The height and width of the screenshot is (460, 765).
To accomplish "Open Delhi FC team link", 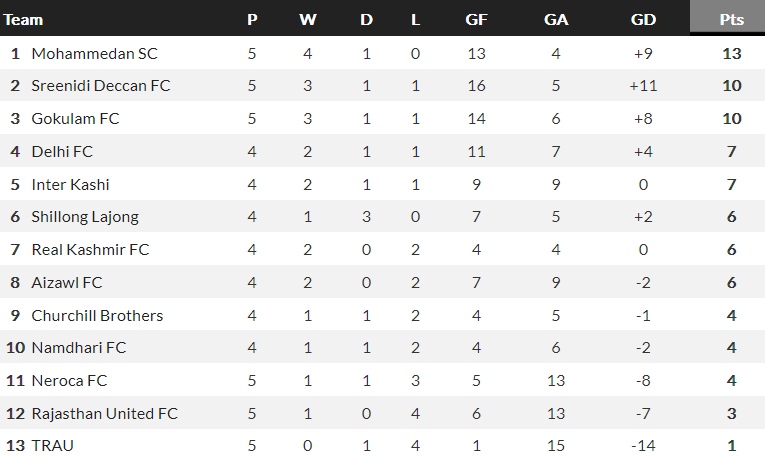I will [x=62, y=152].
